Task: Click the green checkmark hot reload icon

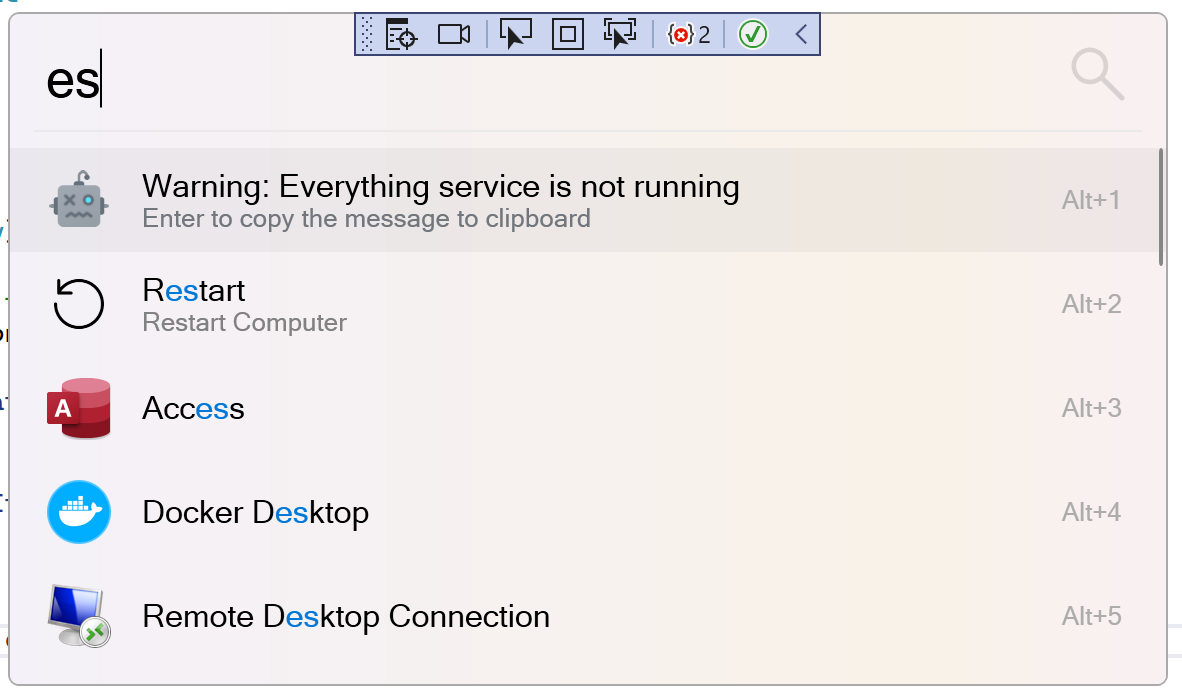Action: tap(752, 34)
